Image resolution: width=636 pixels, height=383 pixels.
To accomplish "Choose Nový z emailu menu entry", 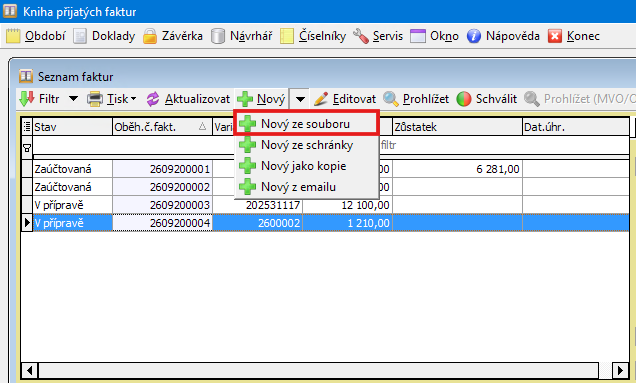I will (307, 187).
